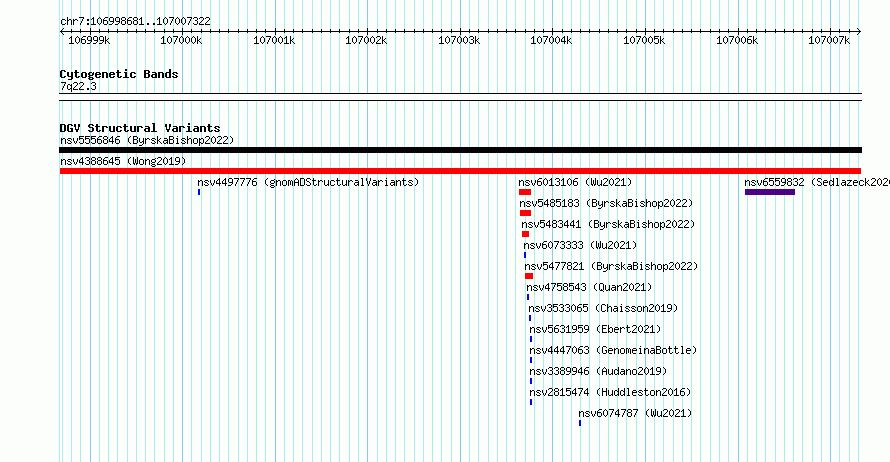Click the 107000k ruler tick label

point(181,40)
